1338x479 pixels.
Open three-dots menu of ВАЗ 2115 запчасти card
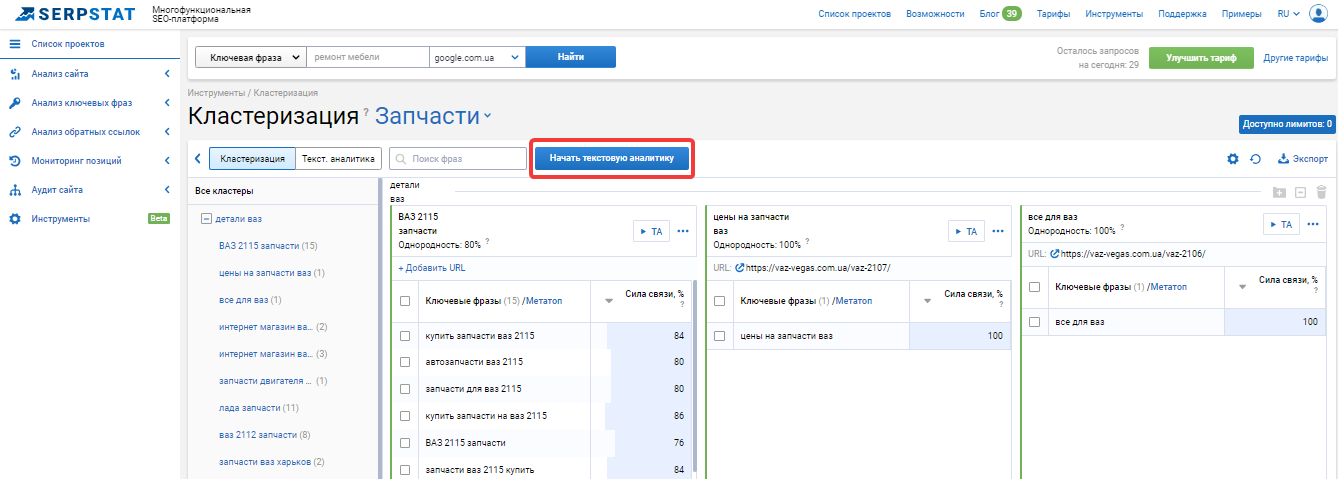click(683, 231)
